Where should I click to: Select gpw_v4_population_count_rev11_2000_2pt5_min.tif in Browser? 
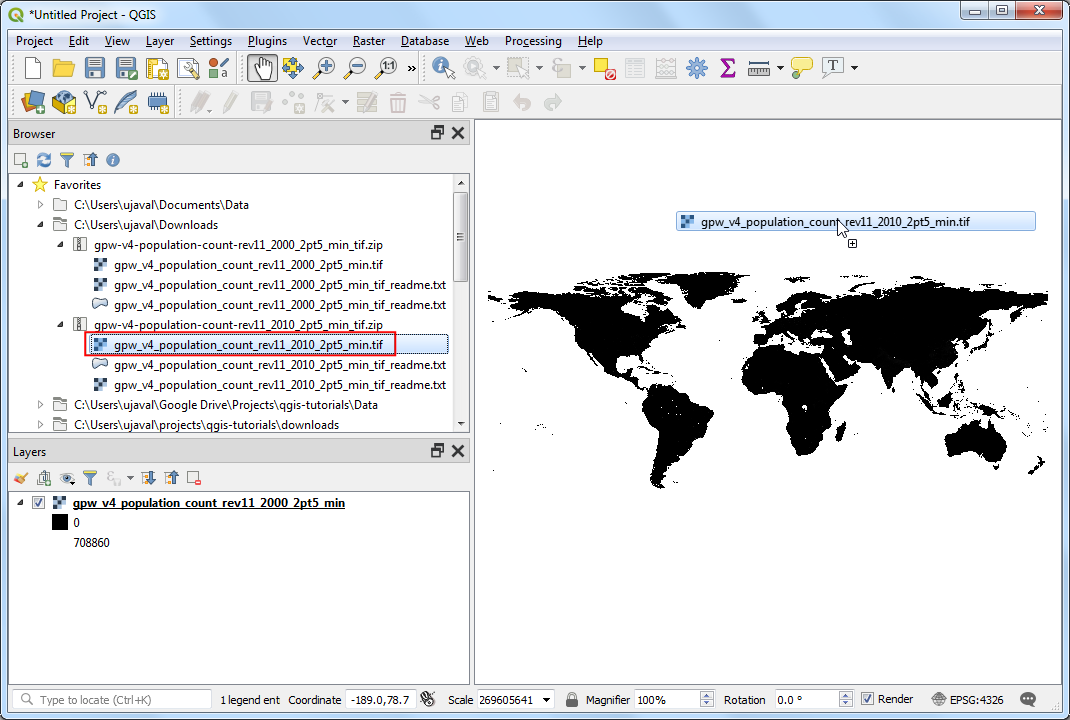tap(248, 265)
